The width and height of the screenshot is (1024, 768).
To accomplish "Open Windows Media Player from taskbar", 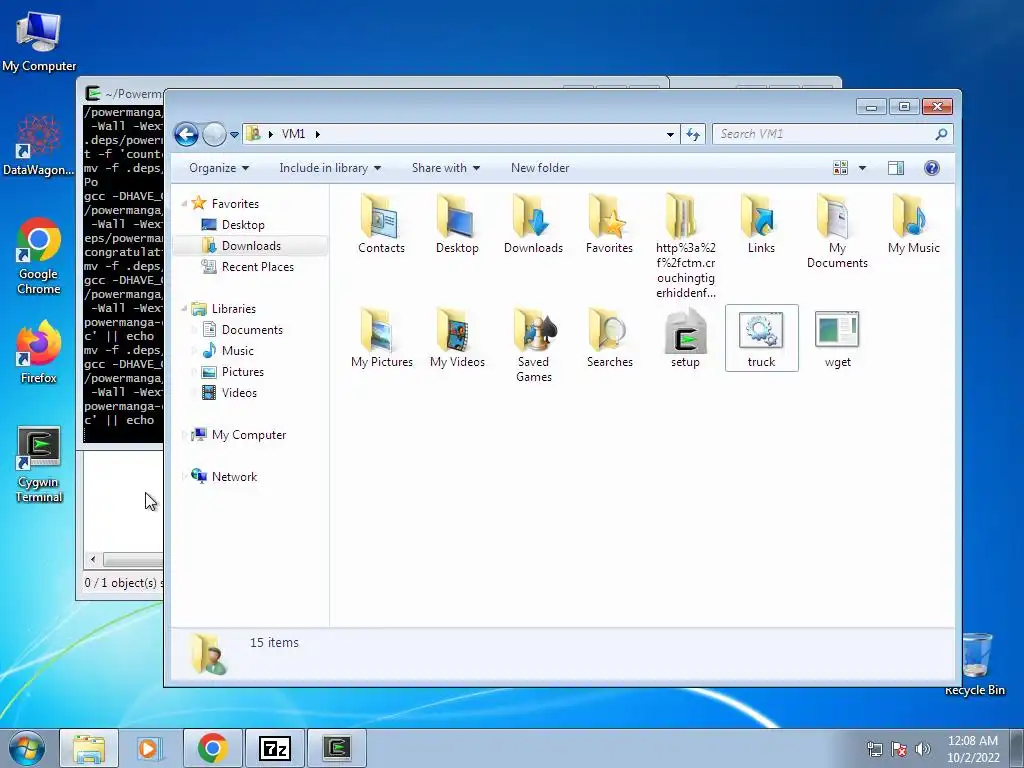I will [150, 748].
